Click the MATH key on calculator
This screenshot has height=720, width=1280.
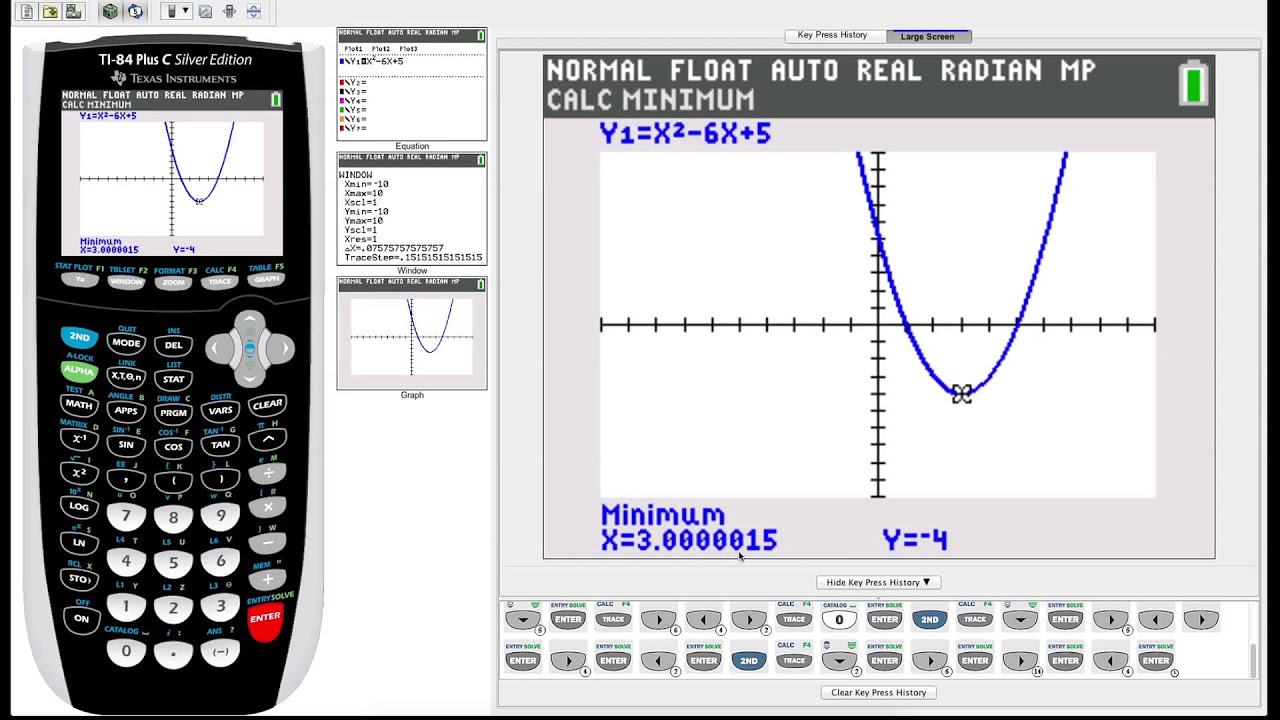tap(79, 404)
